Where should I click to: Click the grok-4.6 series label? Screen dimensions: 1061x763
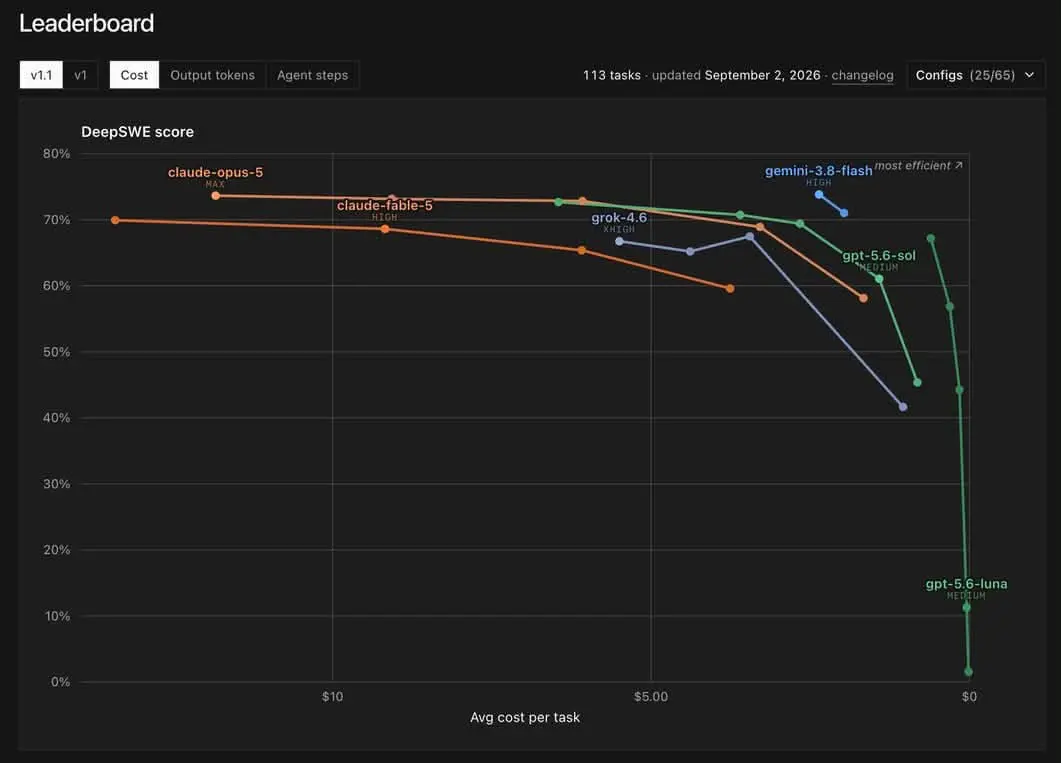[619, 218]
